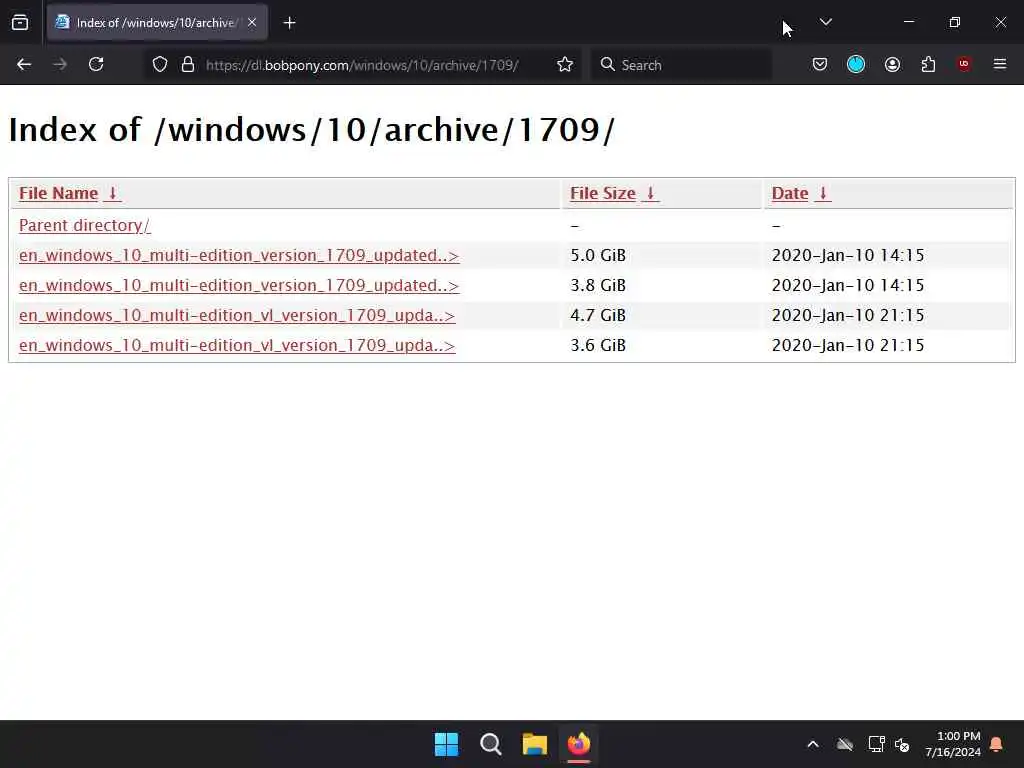The image size is (1024, 768).
Task: Open muted volume tray icon
Action: (x=903, y=744)
